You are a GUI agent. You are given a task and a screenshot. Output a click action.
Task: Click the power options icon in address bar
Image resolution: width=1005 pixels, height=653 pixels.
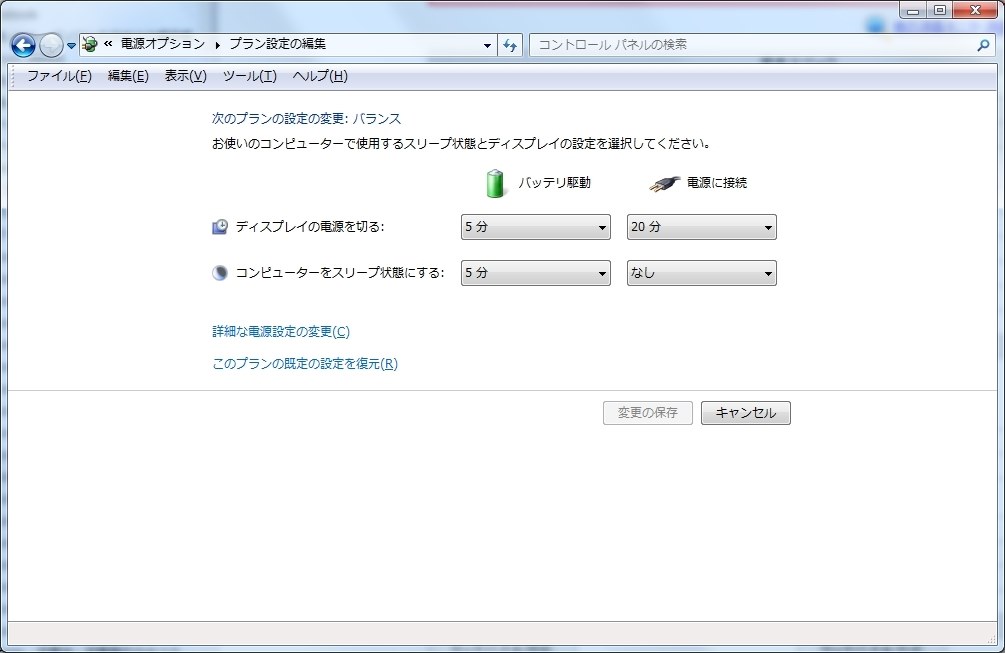coord(90,44)
